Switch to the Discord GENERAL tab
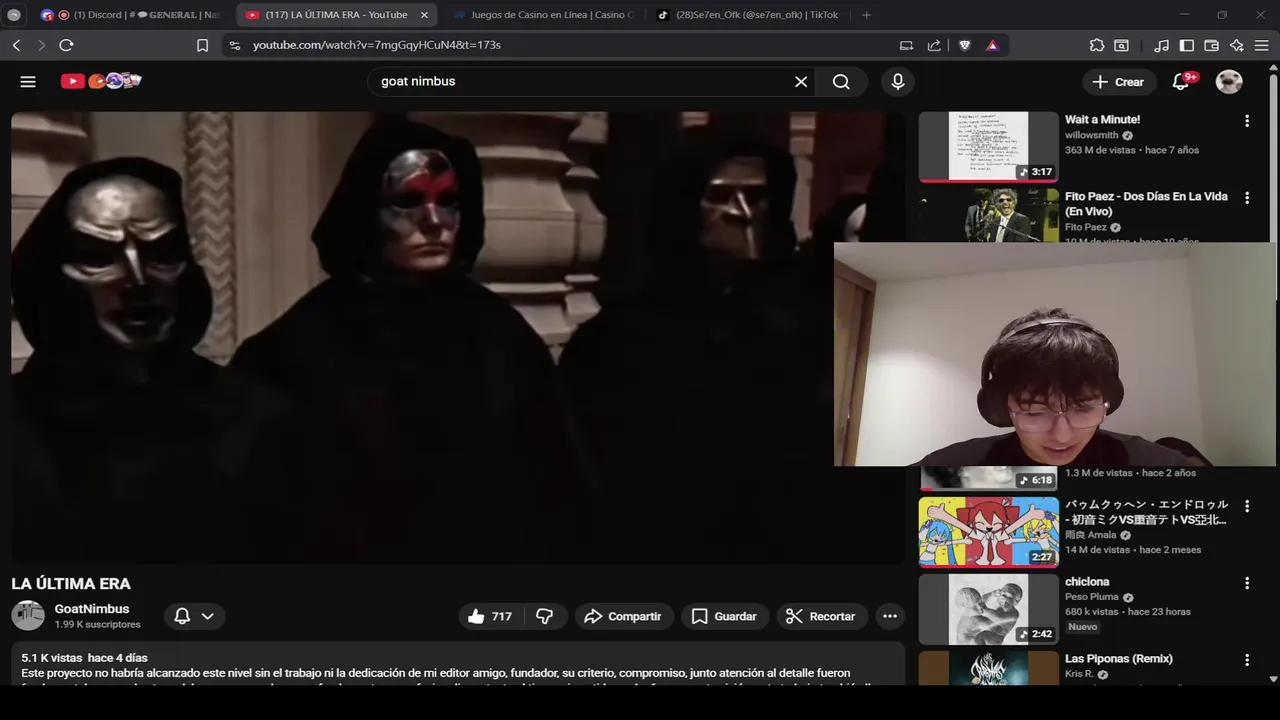This screenshot has width=1280, height=720. pos(131,15)
